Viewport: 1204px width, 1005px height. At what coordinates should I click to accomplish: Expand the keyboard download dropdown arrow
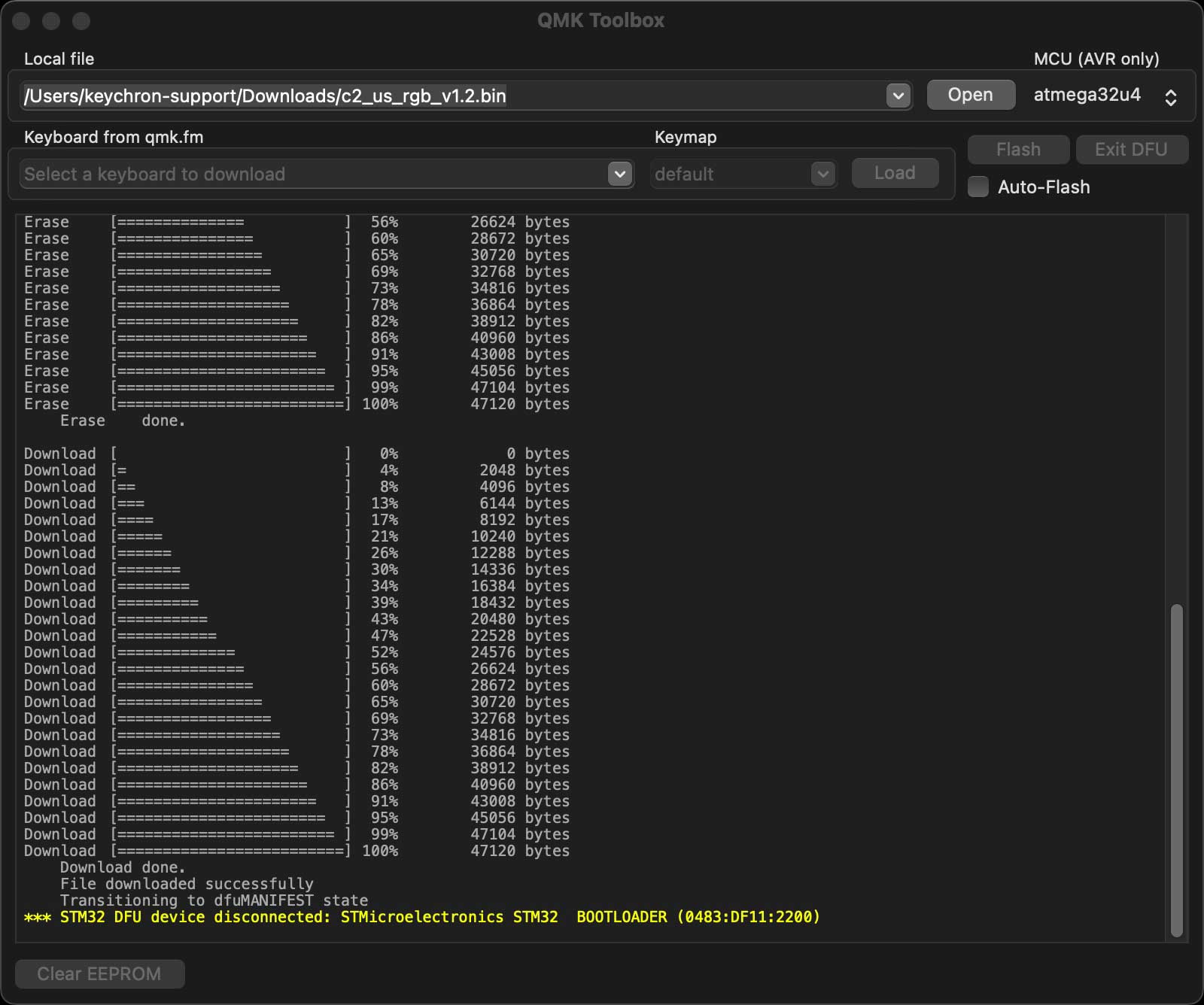click(x=619, y=174)
